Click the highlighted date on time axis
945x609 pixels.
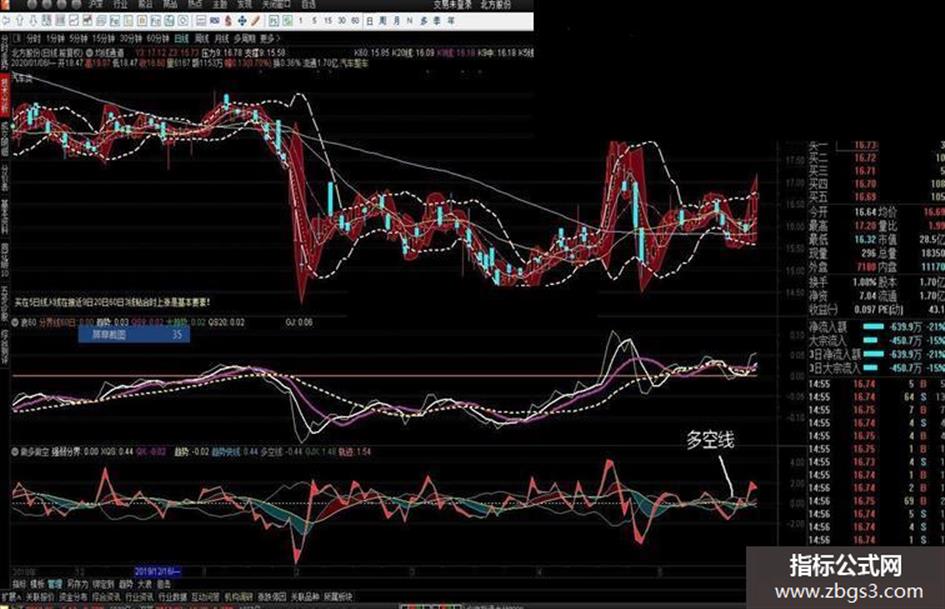[157, 571]
